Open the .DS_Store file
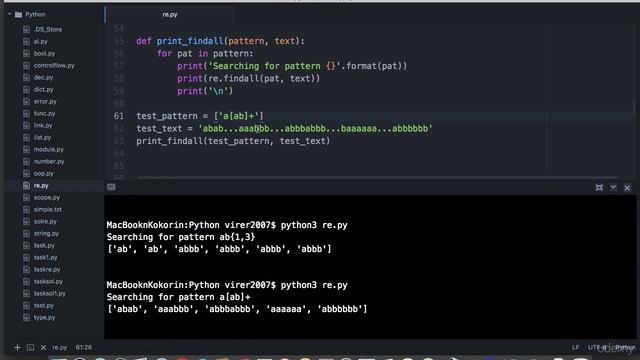 (x=48, y=29)
